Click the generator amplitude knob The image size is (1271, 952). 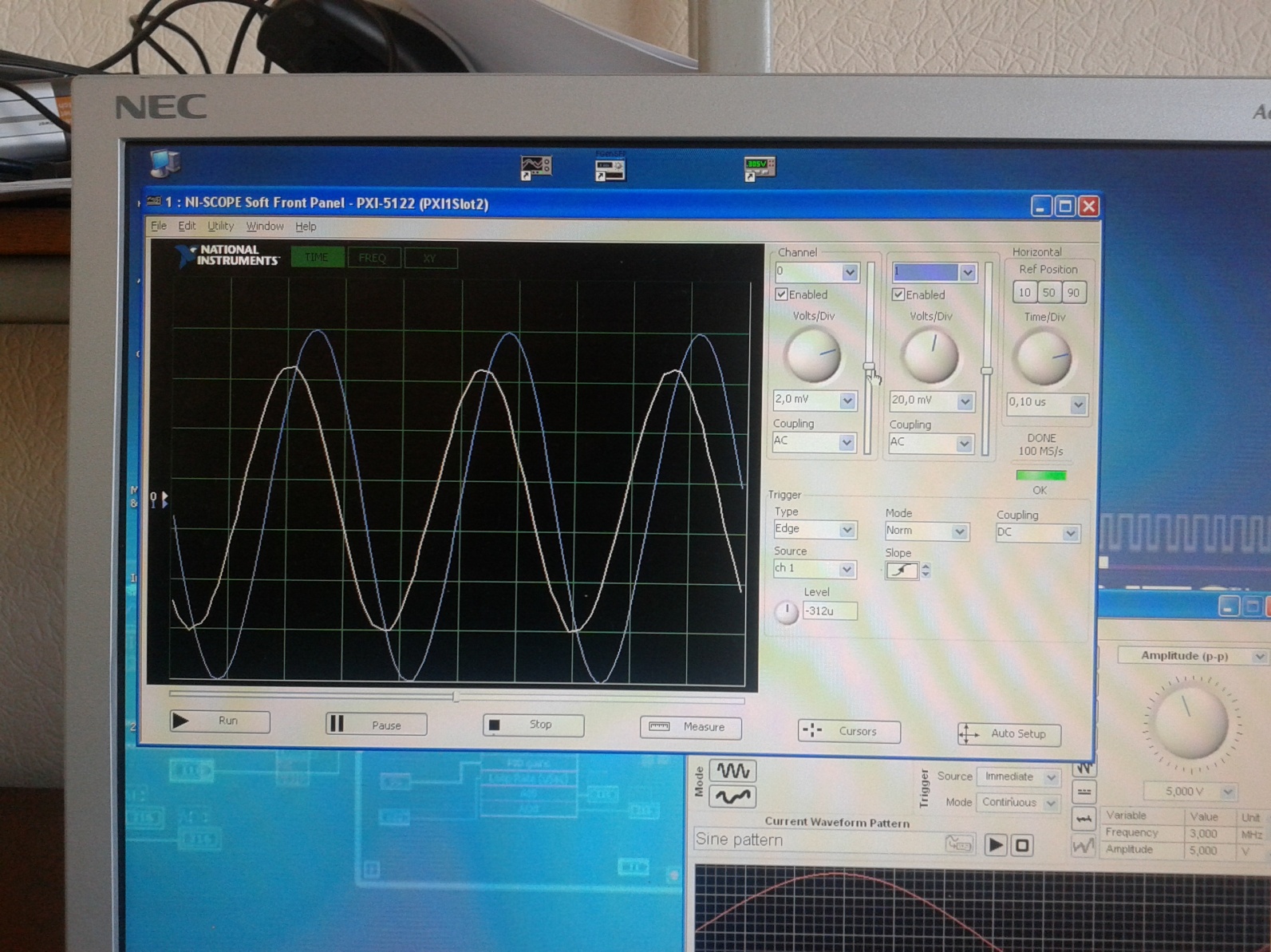1190,724
